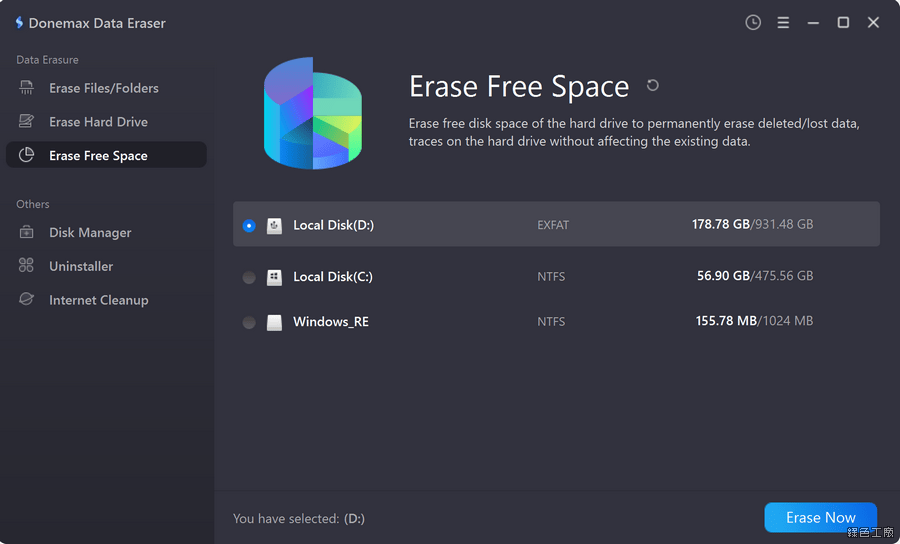Screen dimensions: 900x544
Task: Click the Erase Now button
Action: tap(820, 517)
